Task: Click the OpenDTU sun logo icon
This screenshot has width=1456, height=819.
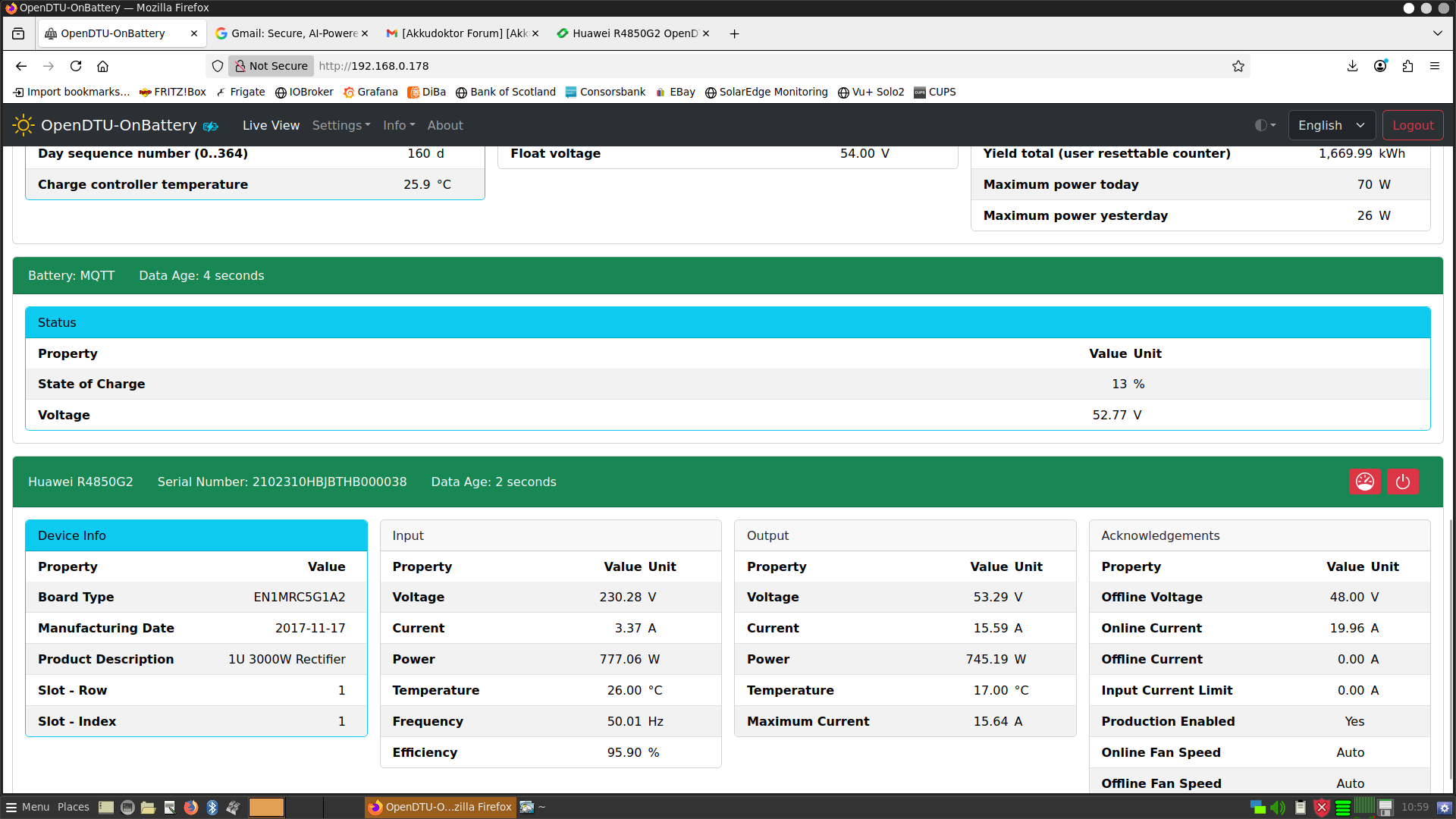Action: [24, 125]
